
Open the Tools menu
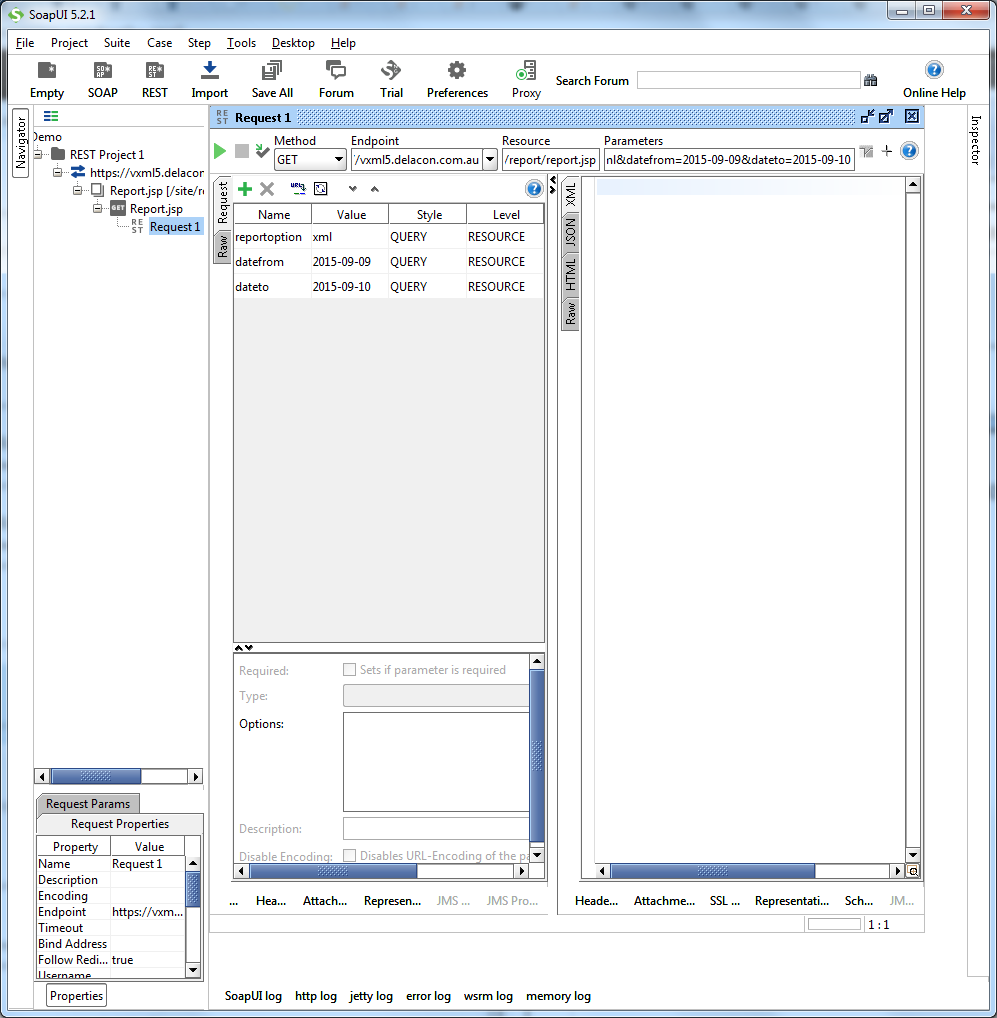pos(241,43)
